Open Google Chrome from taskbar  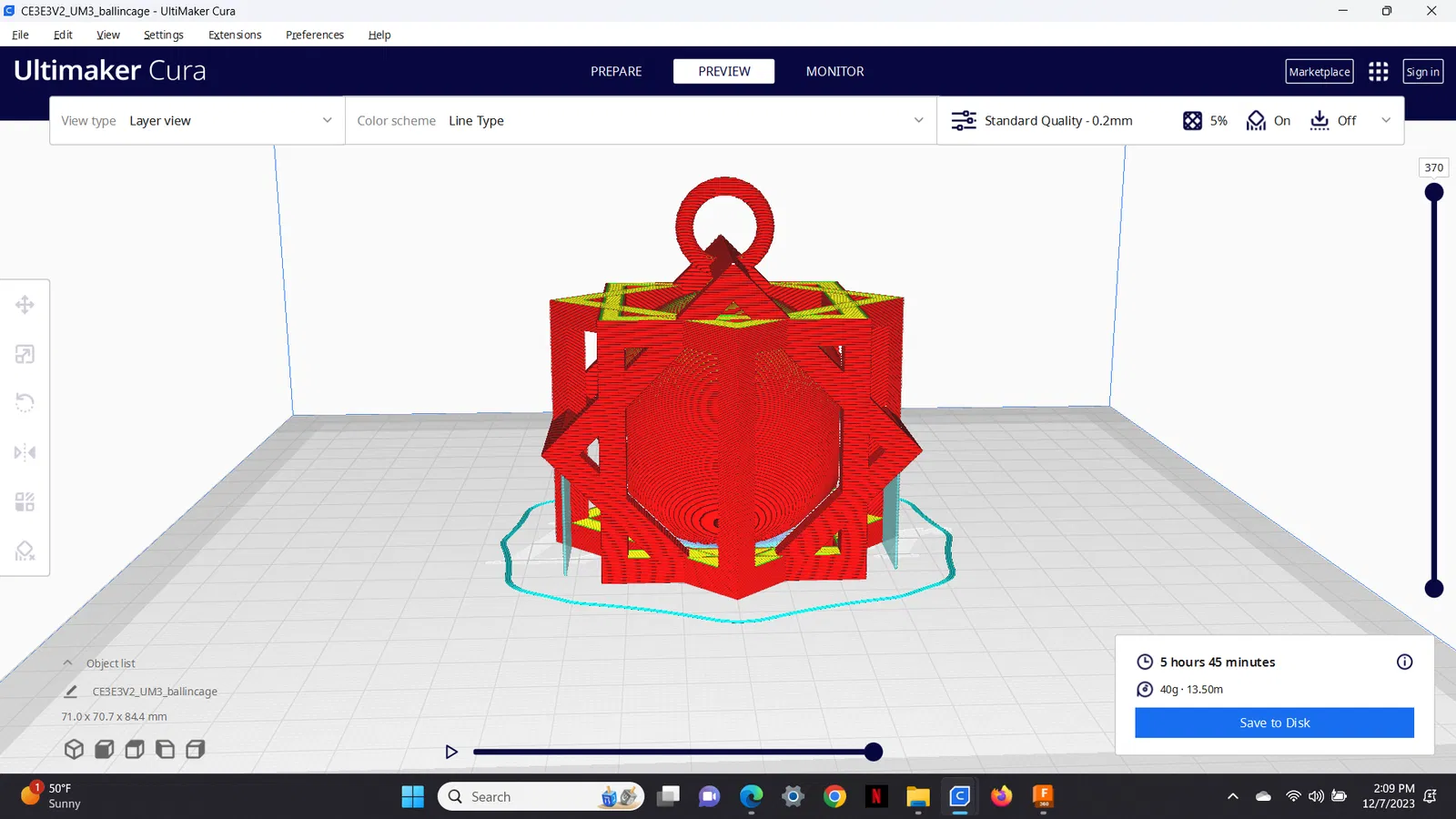(834, 796)
